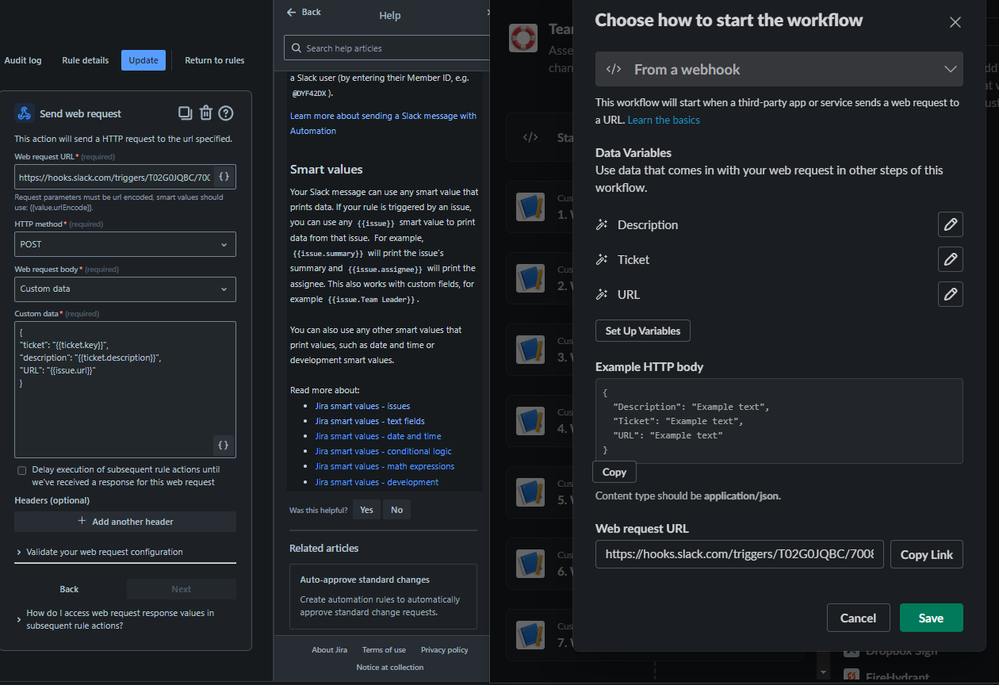Open Jira smart values - date and time
The image size is (999, 685).
378,436
